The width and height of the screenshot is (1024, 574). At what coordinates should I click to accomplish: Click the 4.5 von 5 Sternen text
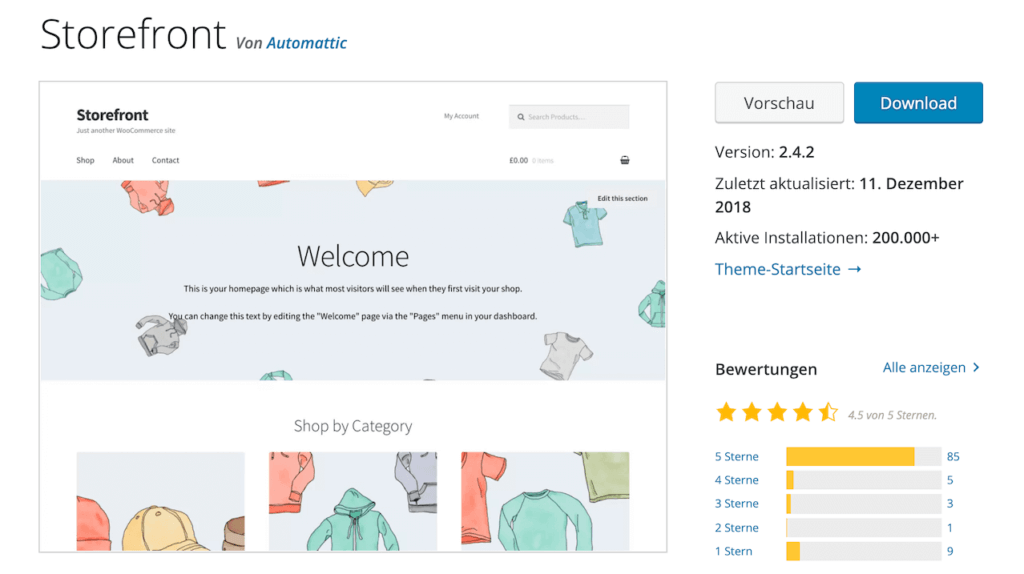(x=892, y=415)
